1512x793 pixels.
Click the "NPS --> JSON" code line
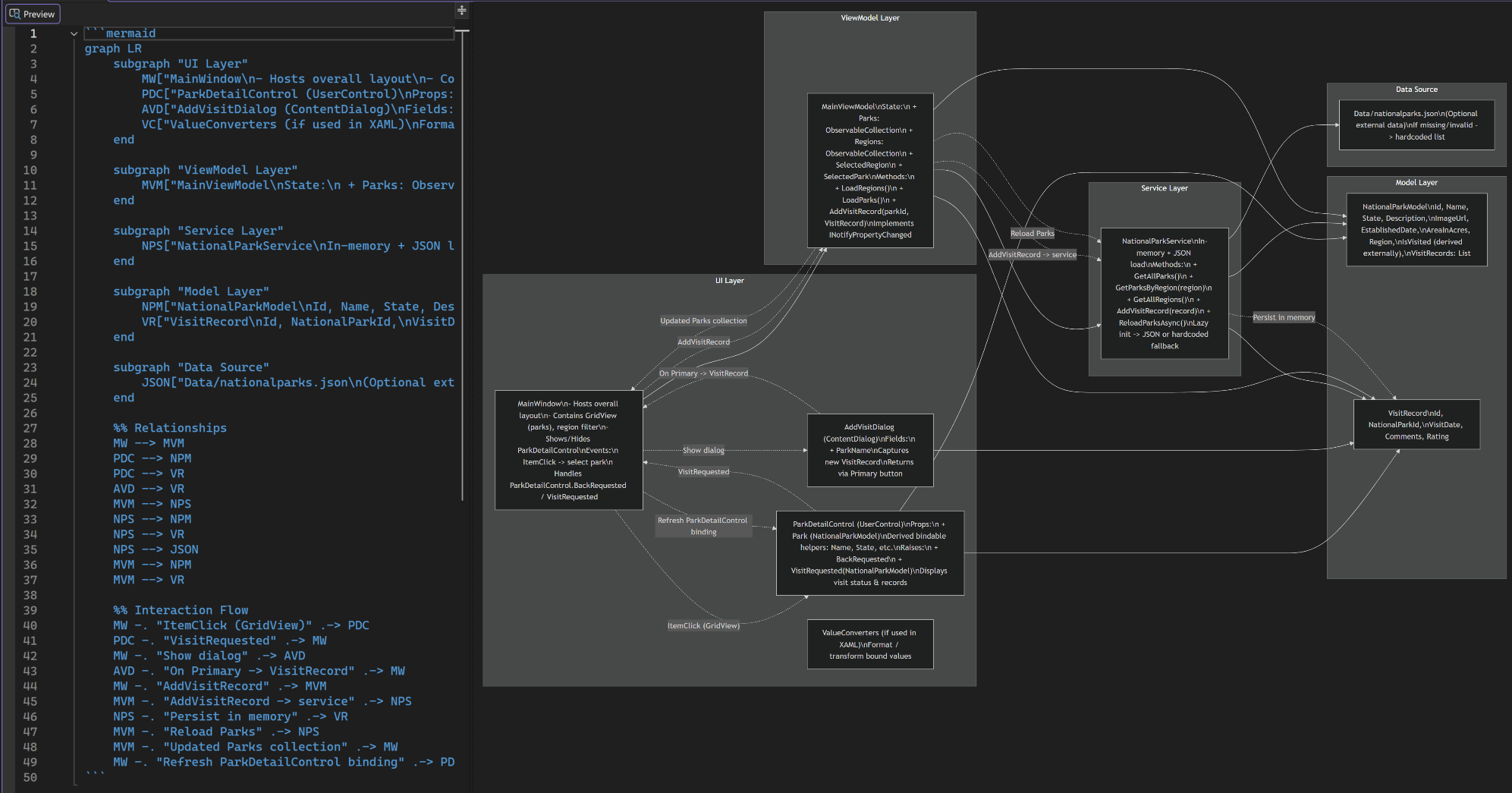[156, 549]
